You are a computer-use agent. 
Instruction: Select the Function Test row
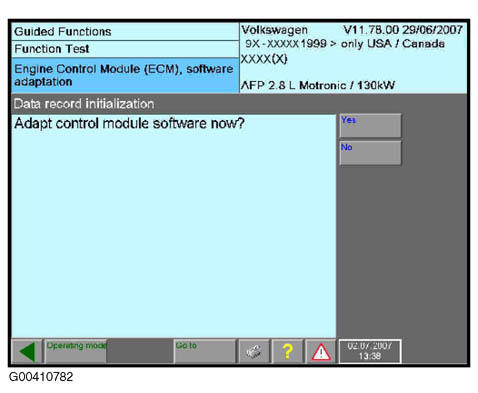pyautogui.click(x=125, y=49)
